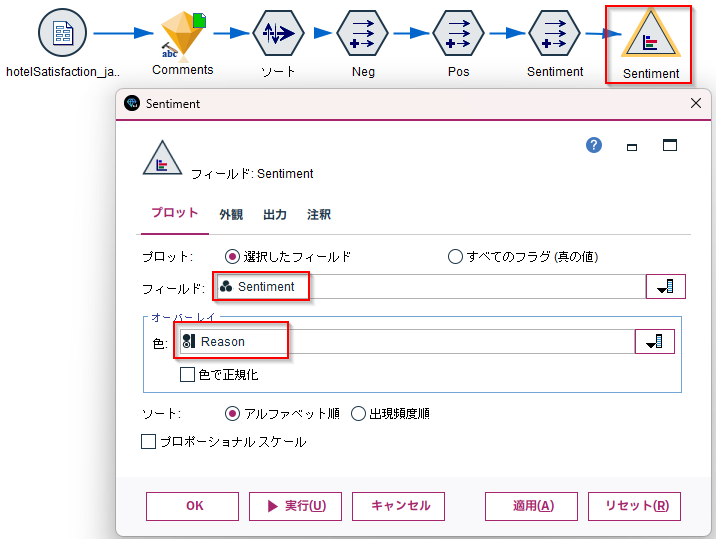Select the Pos derive node

pyautogui.click(x=458, y=33)
